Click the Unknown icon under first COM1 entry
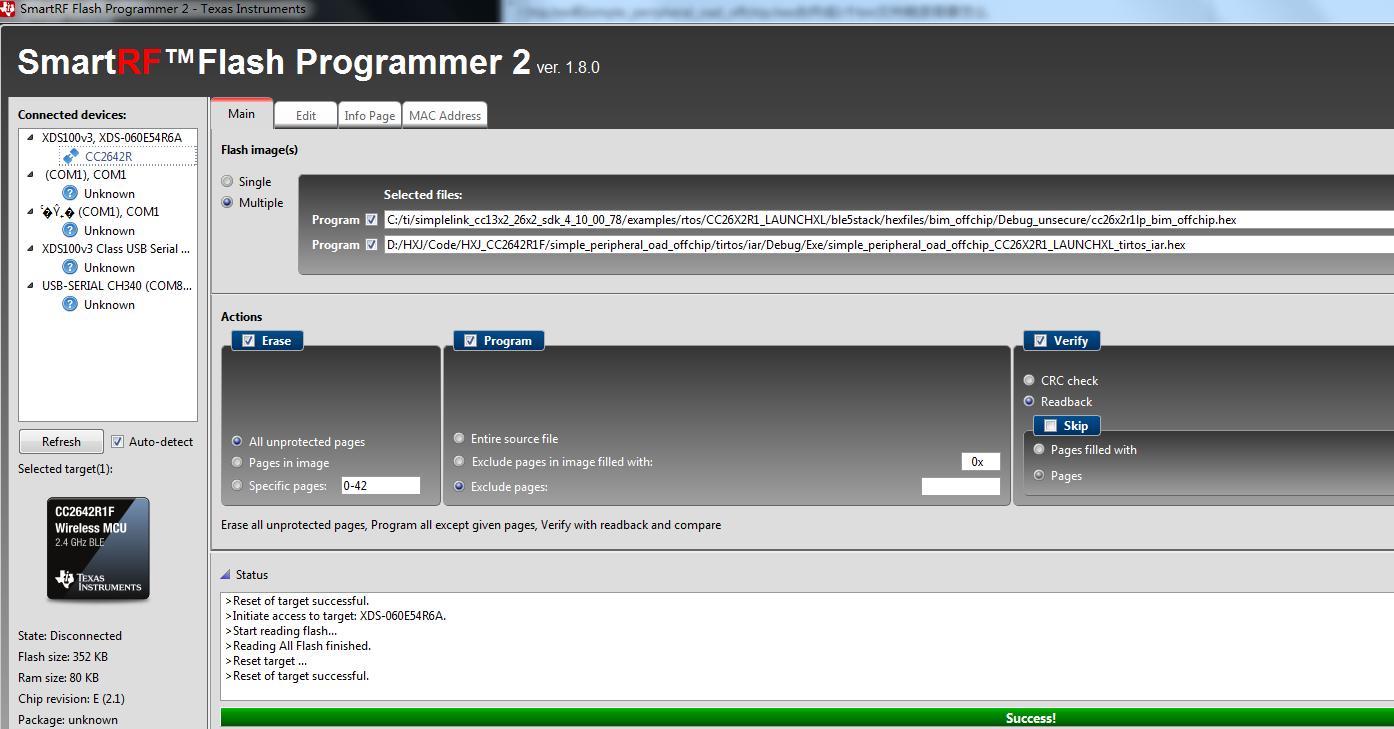The image size is (1394, 729). click(x=70, y=193)
